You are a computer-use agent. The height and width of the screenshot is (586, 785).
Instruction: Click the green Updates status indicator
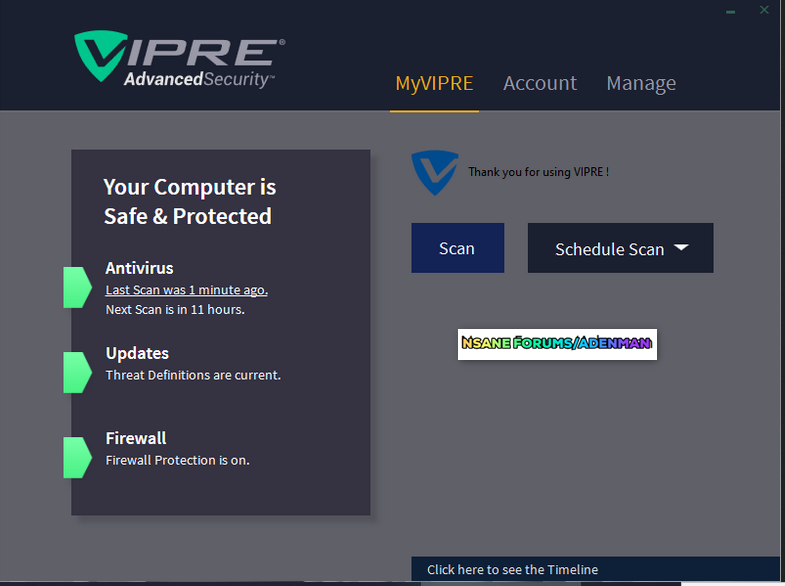coord(77,372)
